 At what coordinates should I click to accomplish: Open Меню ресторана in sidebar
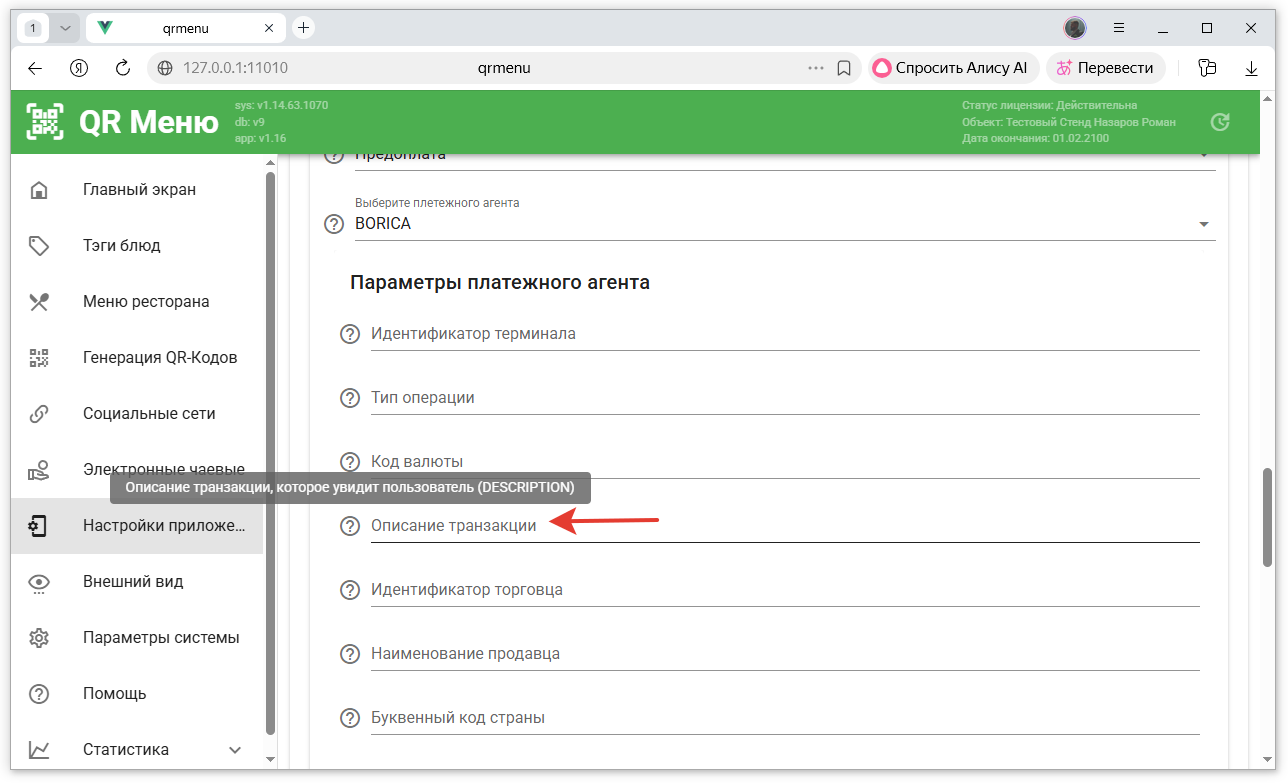click(x=146, y=302)
